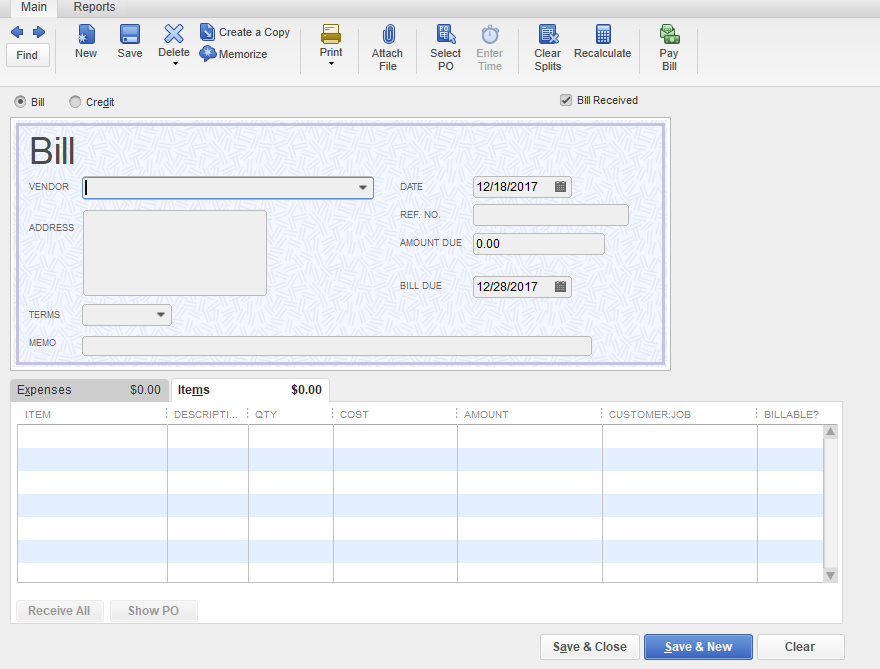The width and height of the screenshot is (880, 669).
Task: Switch to the Reports ribbon tab
Action: coord(94,7)
